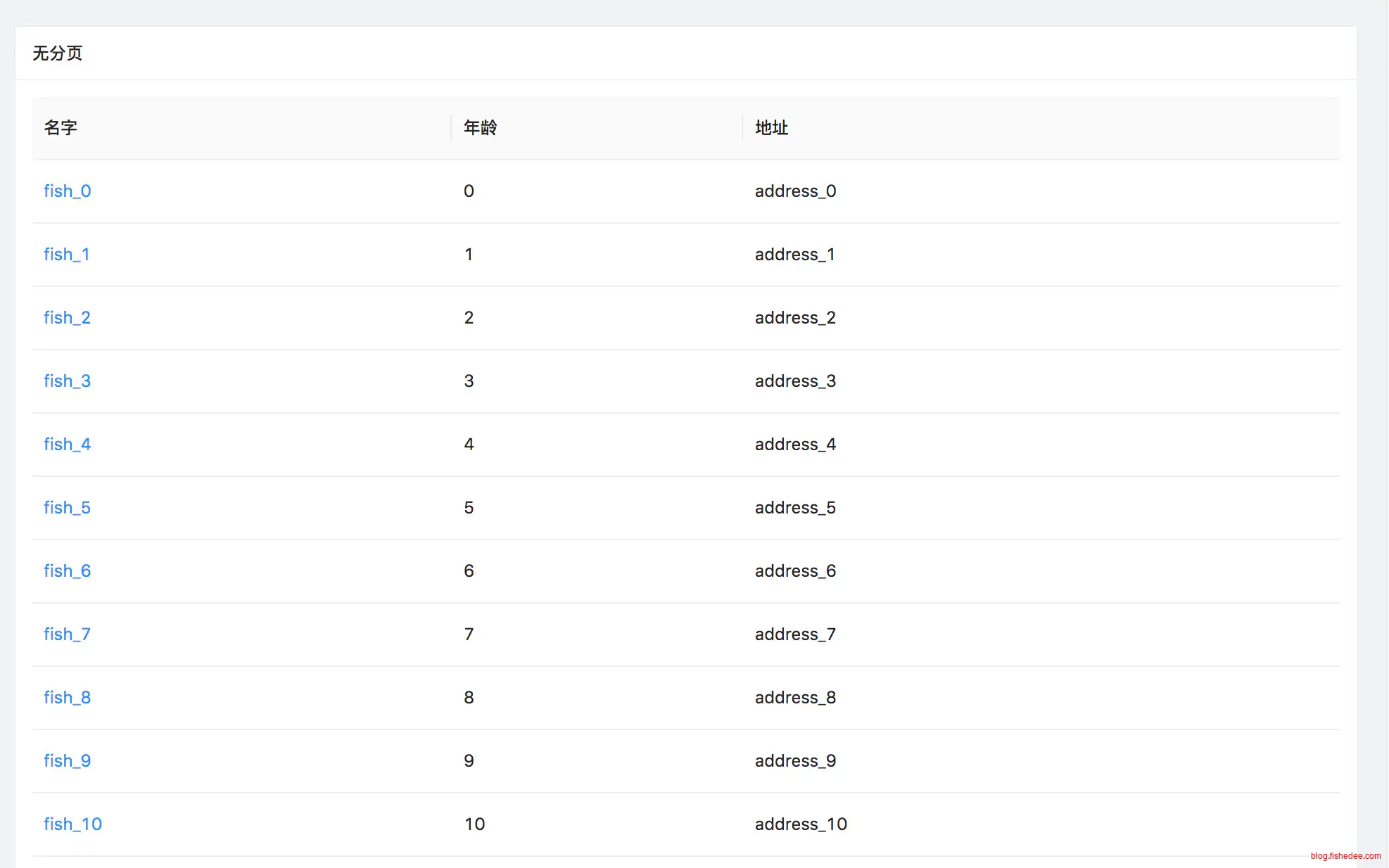Select the address_5 table cell
This screenshot has height=868, width=1389.
[795, 508]
